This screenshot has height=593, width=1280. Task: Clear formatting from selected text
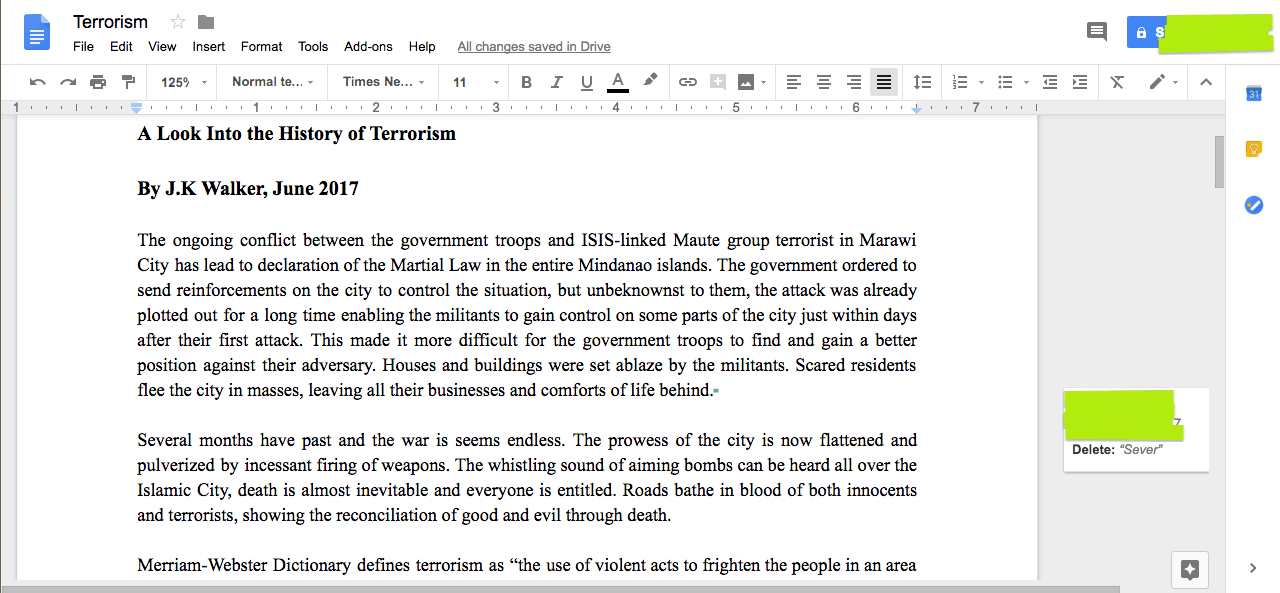point(1118,82)
